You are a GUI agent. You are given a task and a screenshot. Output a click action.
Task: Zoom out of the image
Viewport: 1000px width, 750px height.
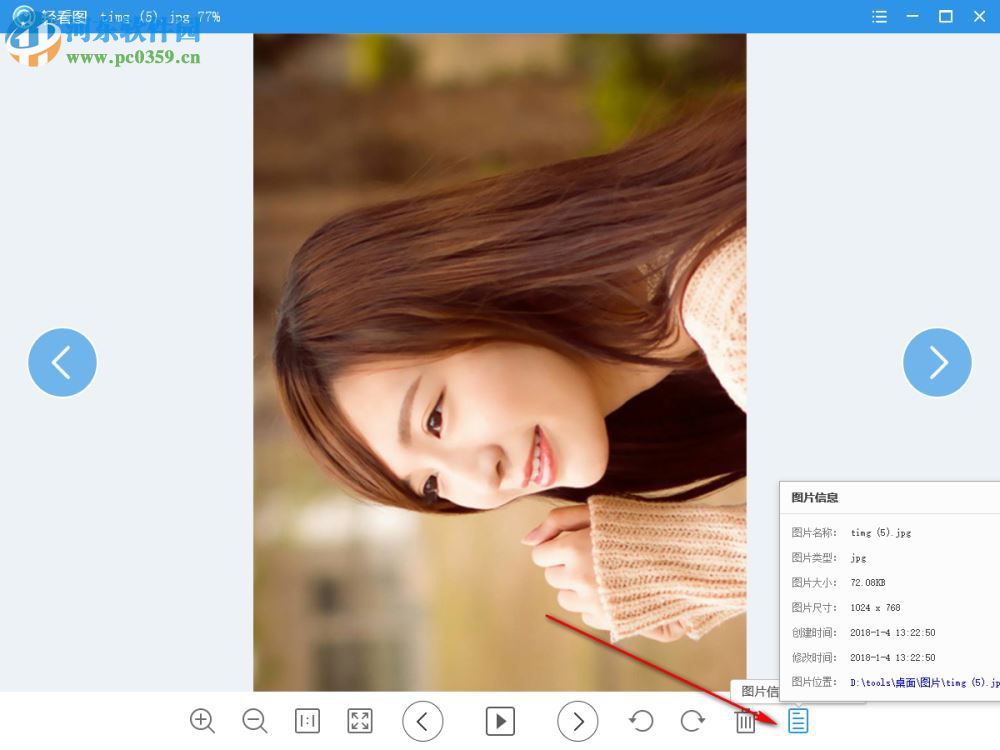point(254,721)
